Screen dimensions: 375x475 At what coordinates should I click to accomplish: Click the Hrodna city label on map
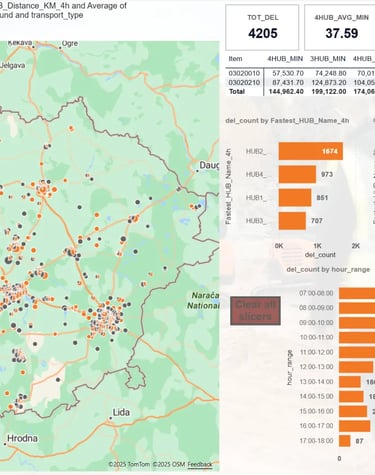[22, 438]
